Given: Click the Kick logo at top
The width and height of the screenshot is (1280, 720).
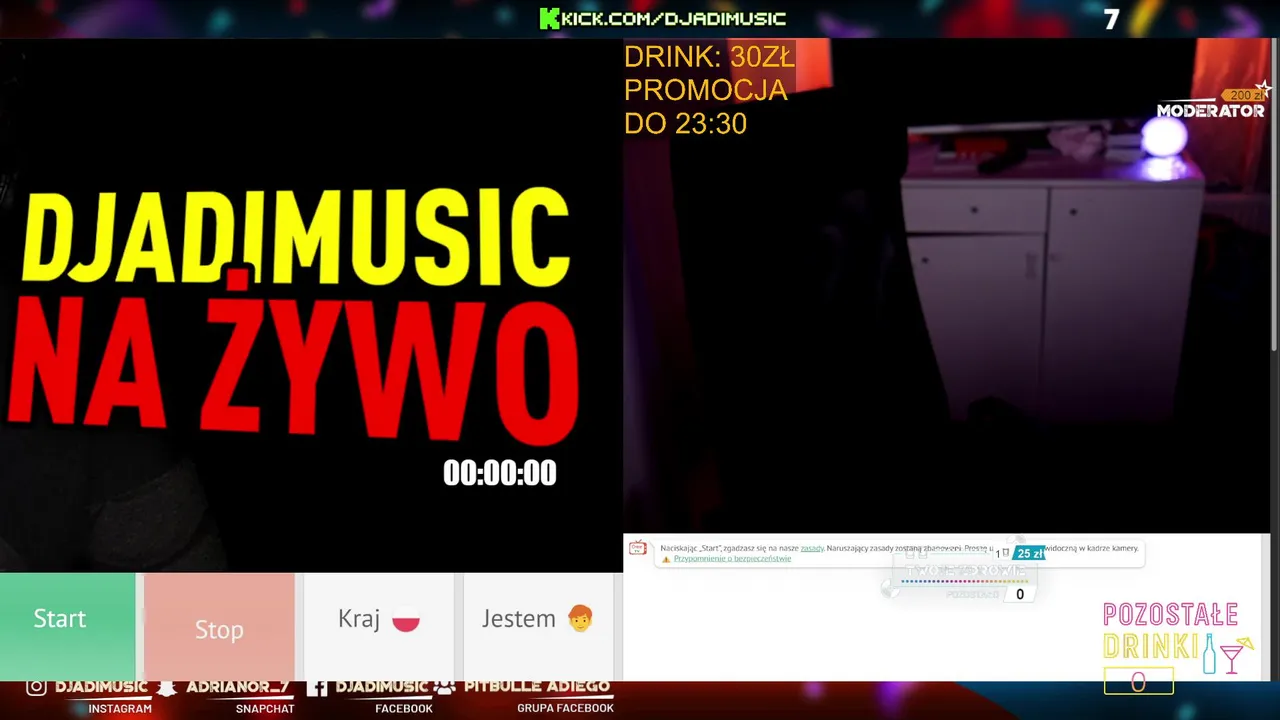Looking at the screenshot, I should click(550, 18).
